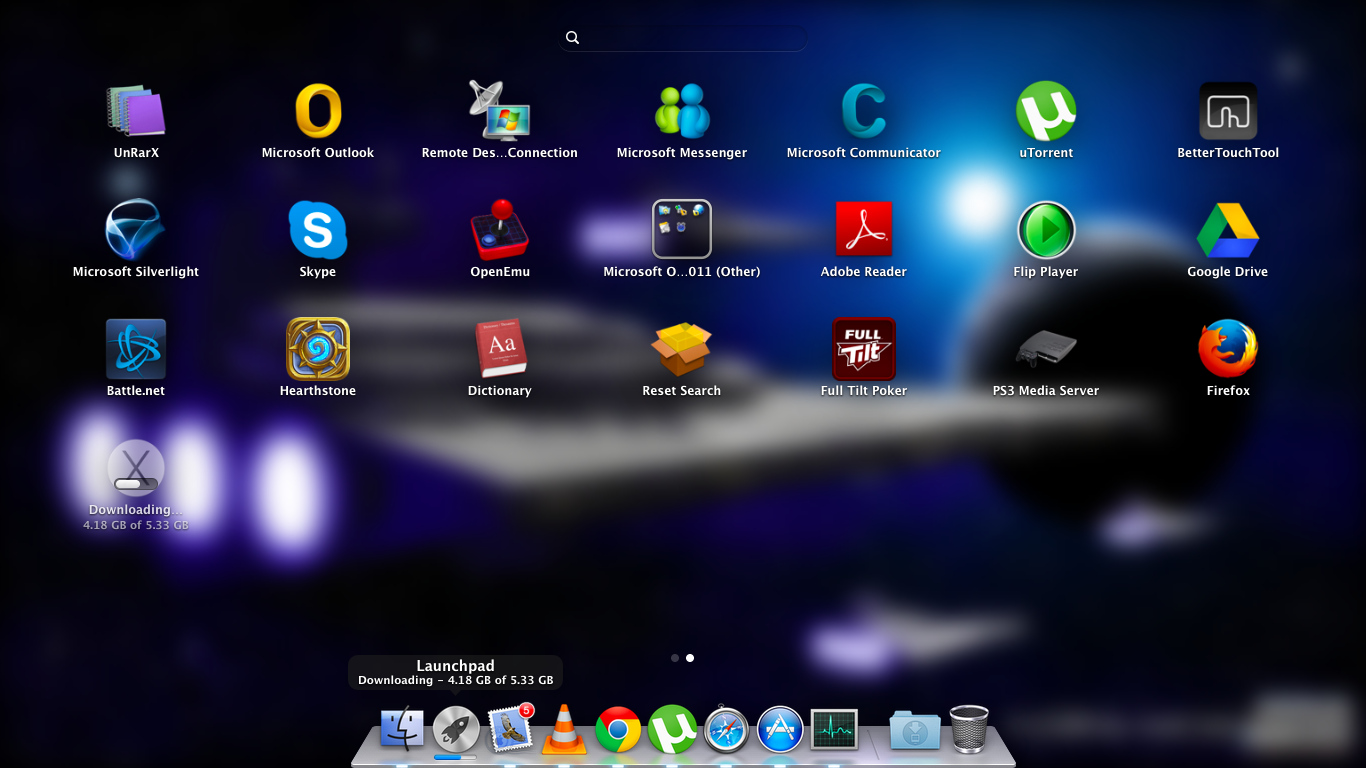1366x768 pixels.
Task: Launch Microsoft Outlook
Action: [318, 111]
